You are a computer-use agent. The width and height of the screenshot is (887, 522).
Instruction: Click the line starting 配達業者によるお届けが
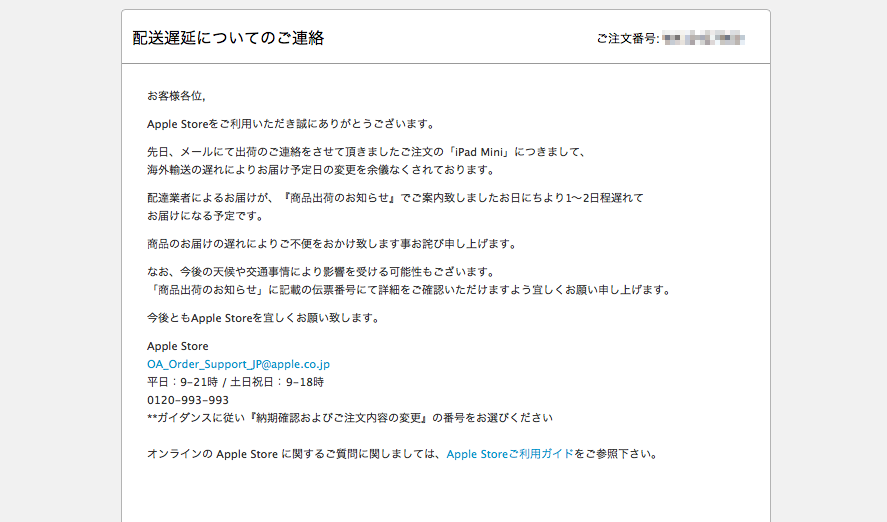(395, 198)
